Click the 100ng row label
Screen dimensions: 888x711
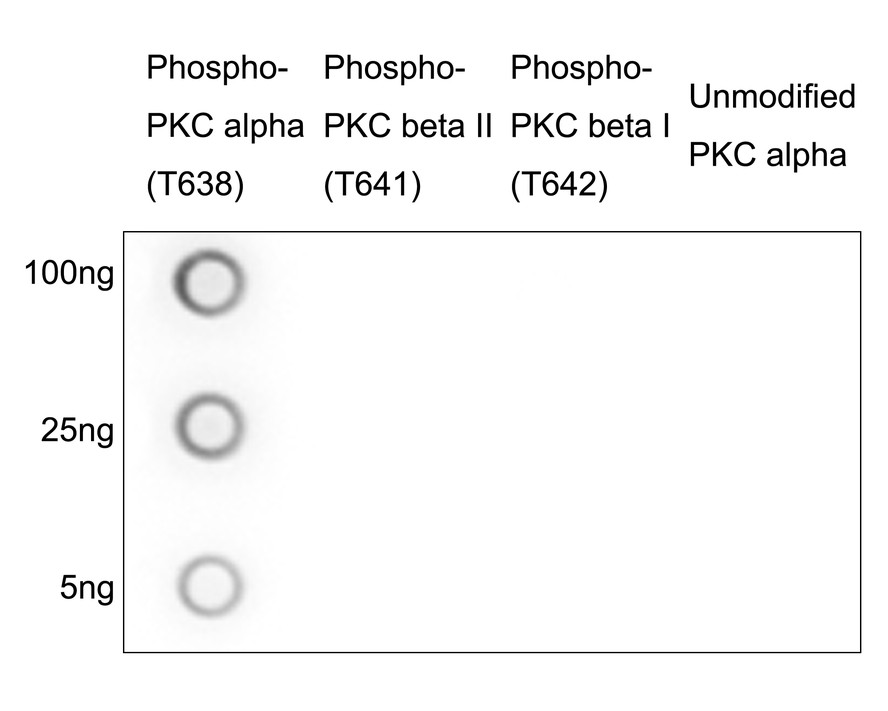70,273
